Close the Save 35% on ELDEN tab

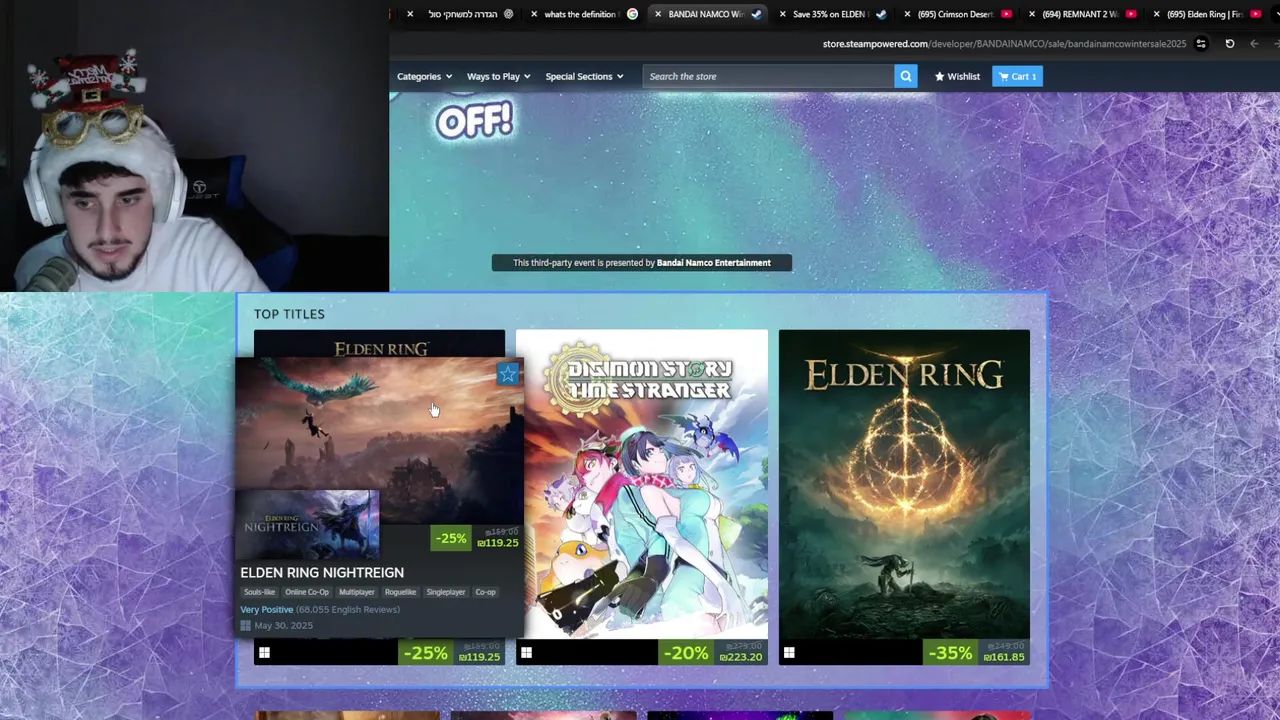[783, 14]
